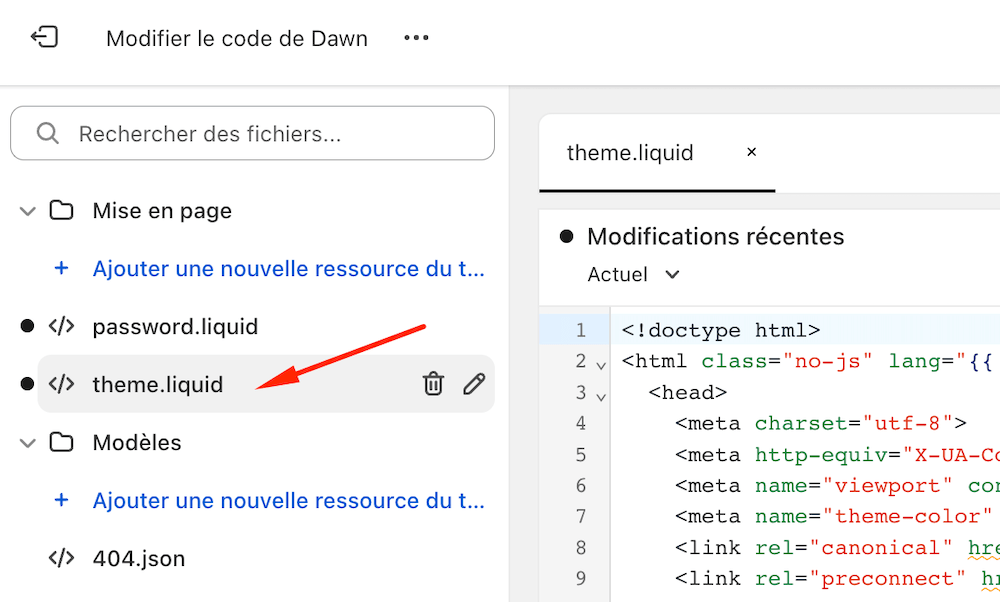Delete theme.liquid using the trash icon
The image size is (1000, 602).
point(433,383)
